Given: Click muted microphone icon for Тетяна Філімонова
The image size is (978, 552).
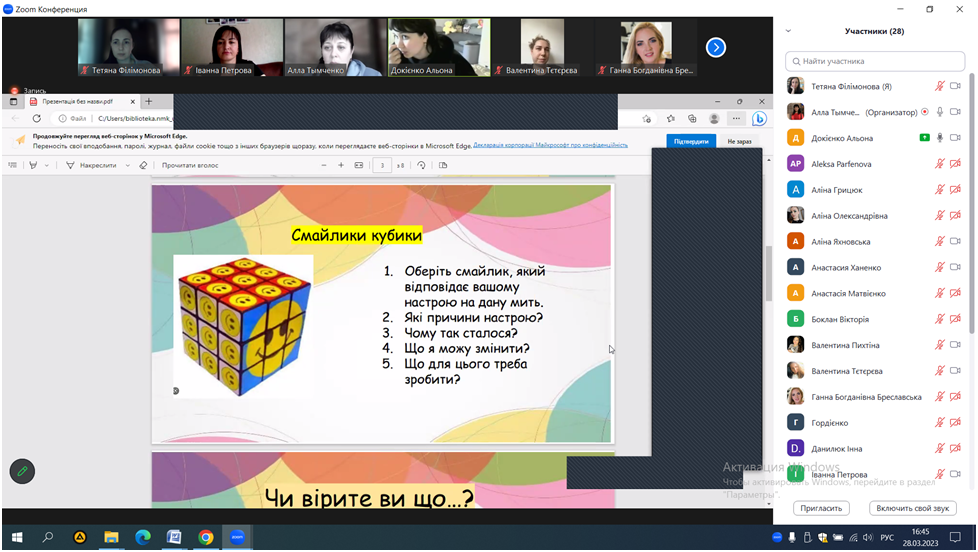Looking at the screenshot, I should pos(939,86).
